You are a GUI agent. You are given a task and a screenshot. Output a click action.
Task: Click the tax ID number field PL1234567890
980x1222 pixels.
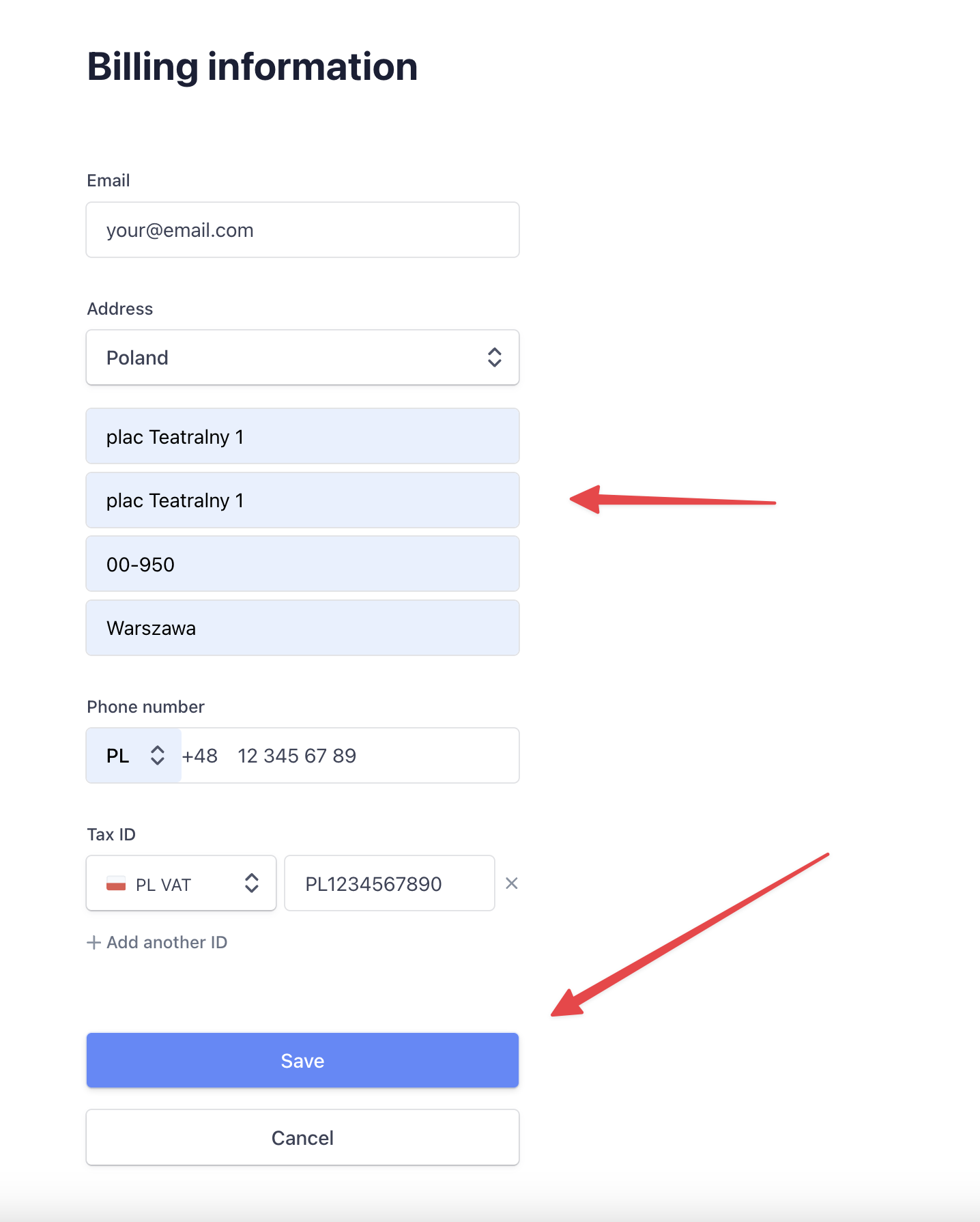pyautogui.click(x=390, y=883)
